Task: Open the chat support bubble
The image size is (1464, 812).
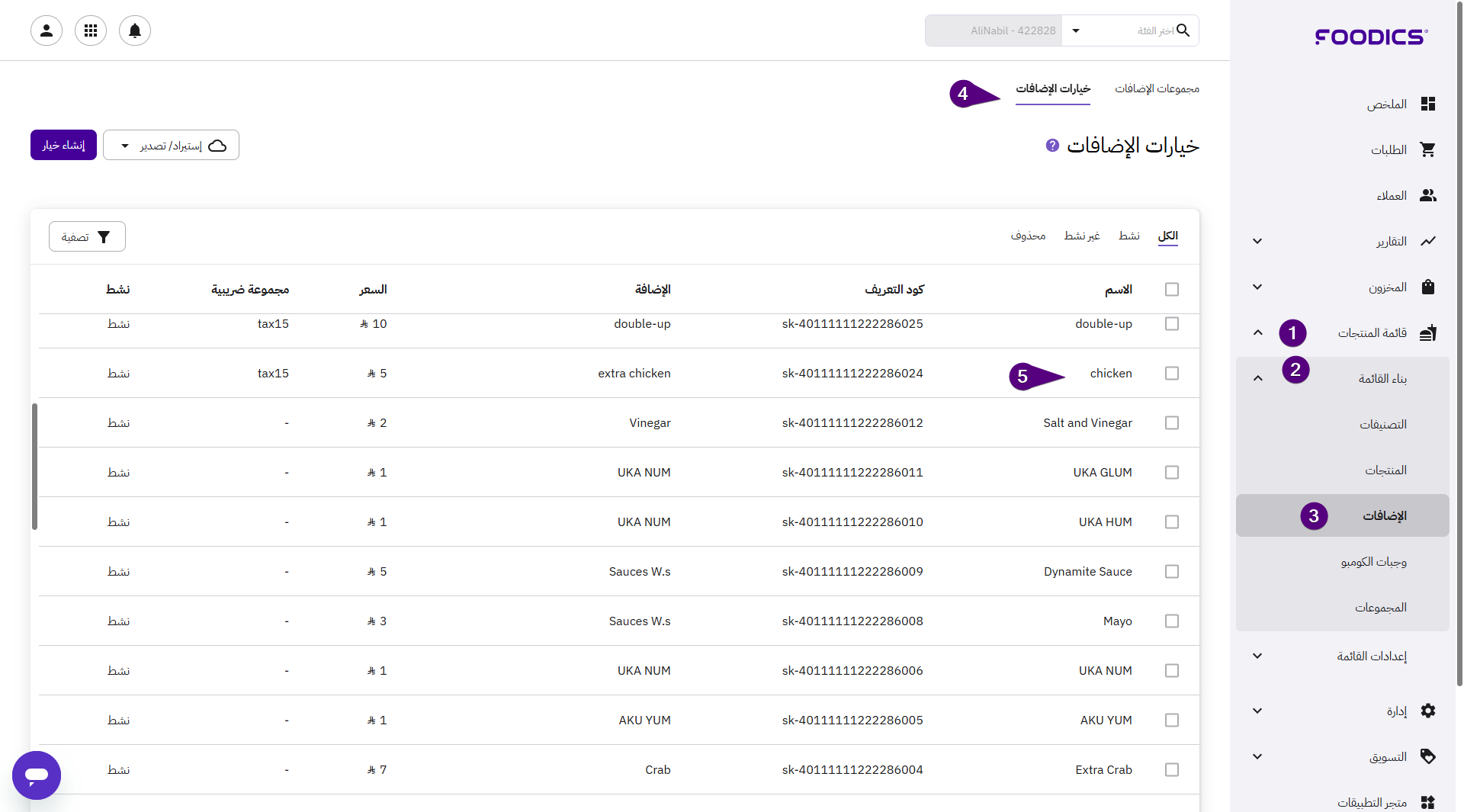Action: pos(37,775)
